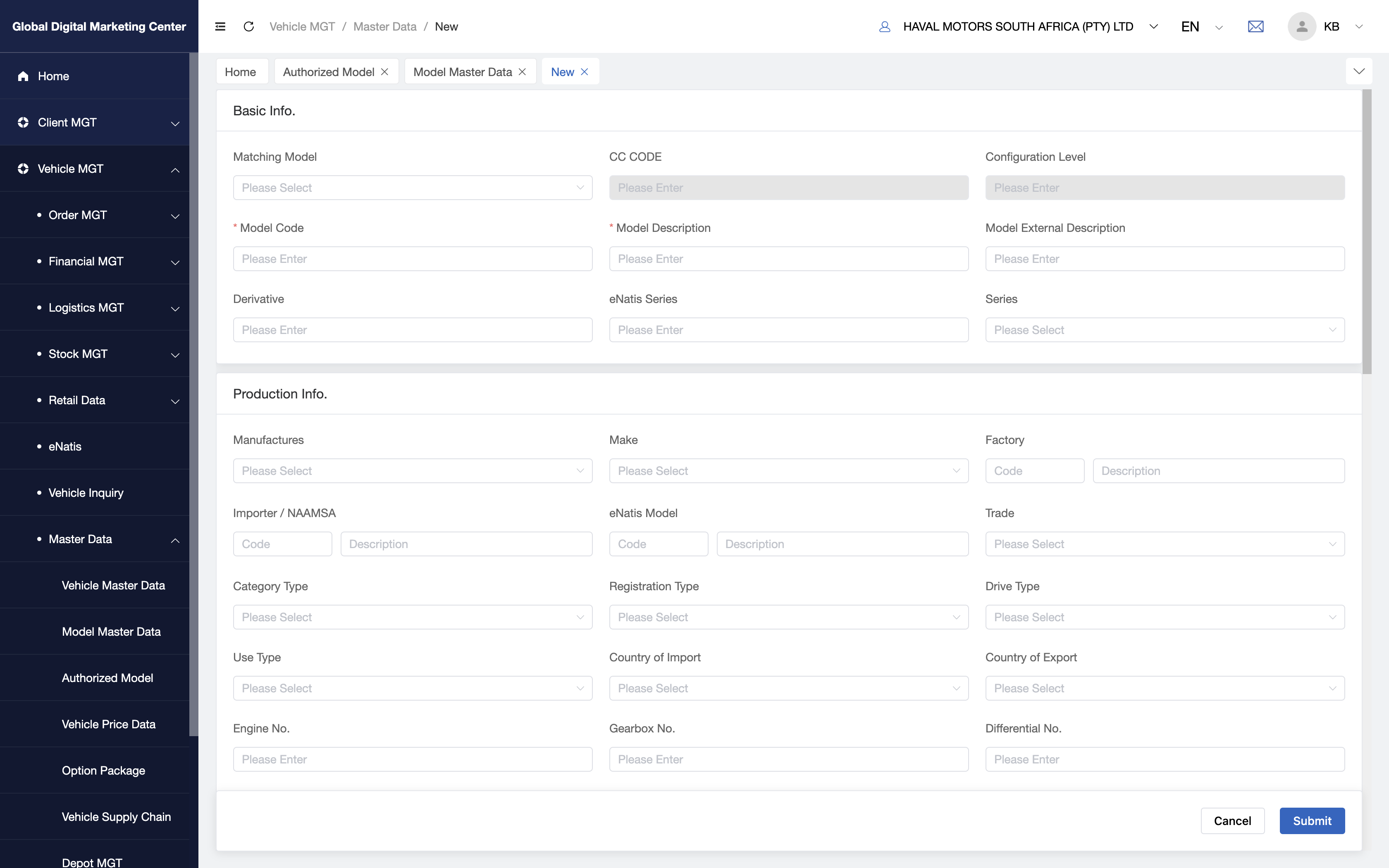Viewport: 1389px width, 868px height.
Task: Open the mail envelope notifications icon
Action: coord(1255,26)
